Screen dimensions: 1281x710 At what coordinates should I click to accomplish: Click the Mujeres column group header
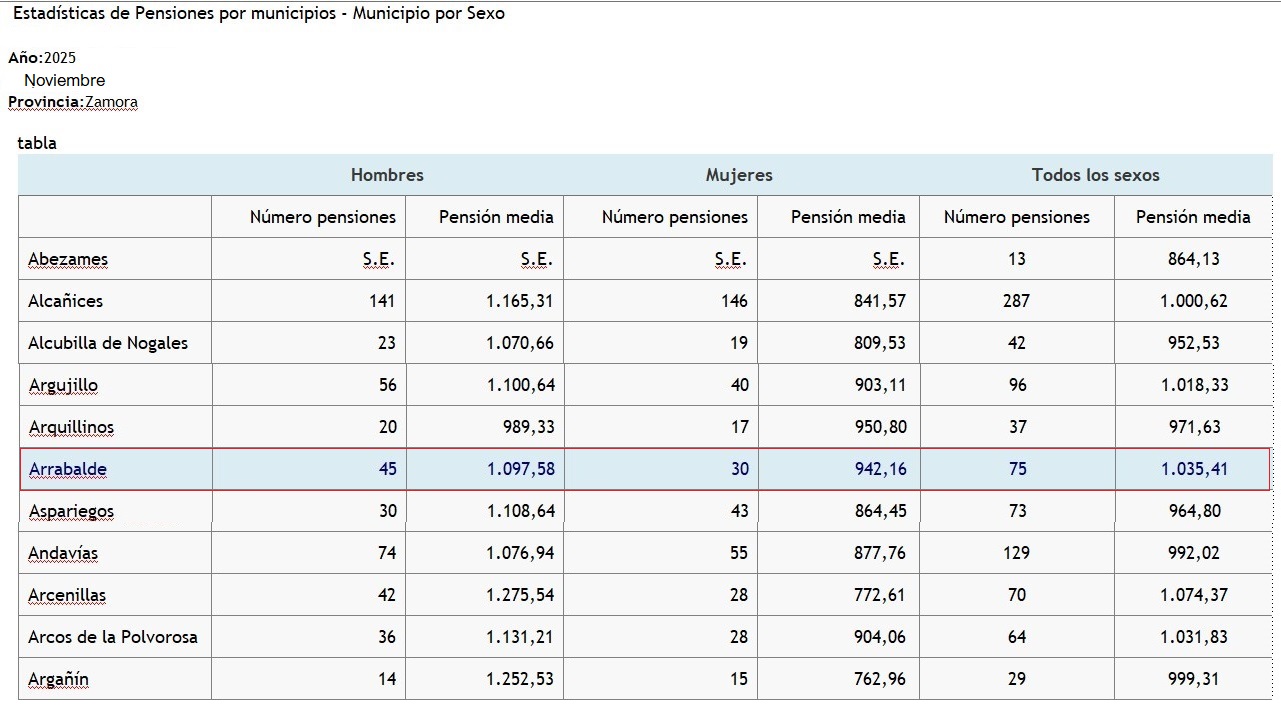(739, 175)
